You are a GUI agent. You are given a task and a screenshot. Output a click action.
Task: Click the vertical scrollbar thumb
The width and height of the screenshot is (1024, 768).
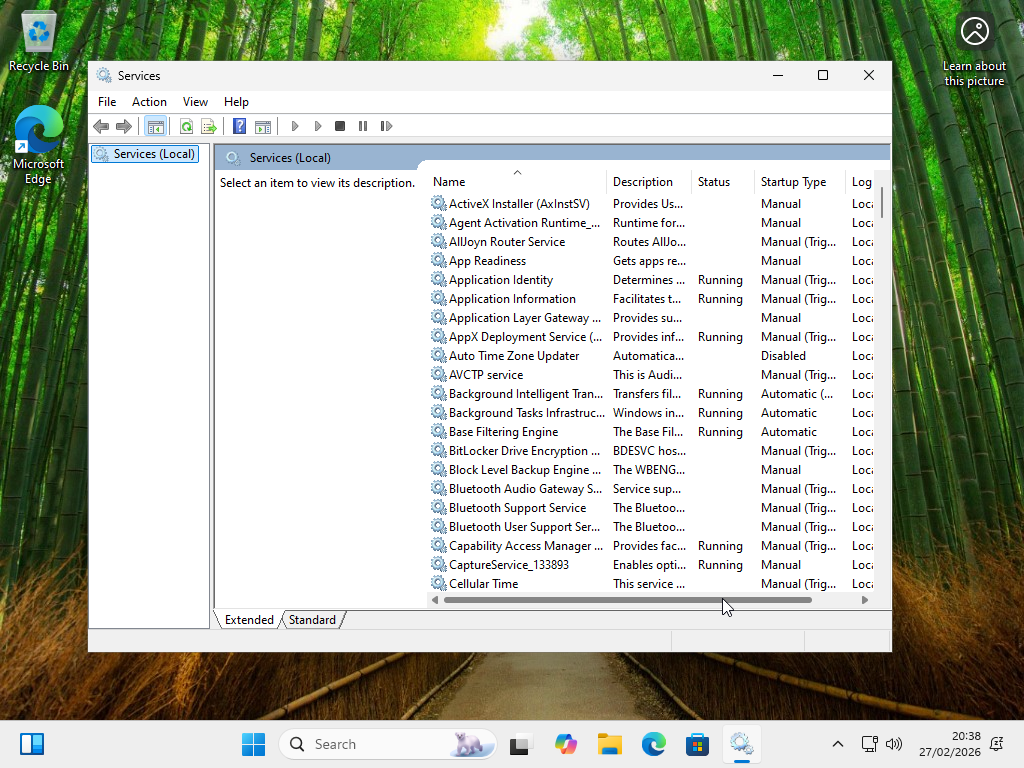point(882,202)
